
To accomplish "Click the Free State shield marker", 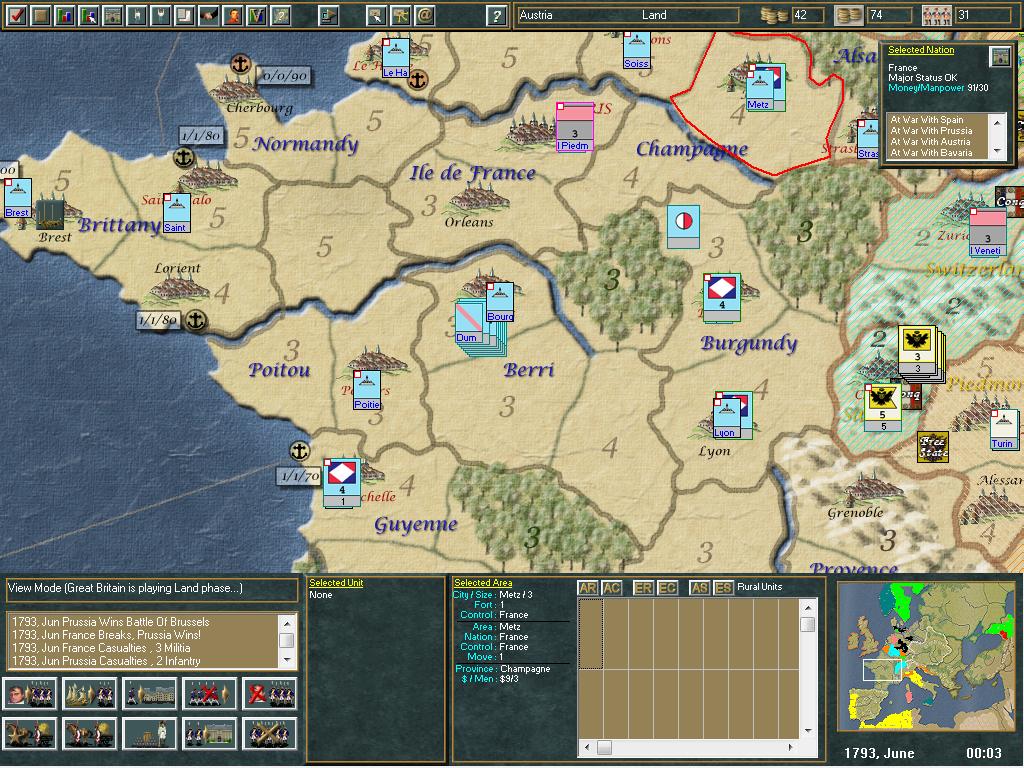I will point(933,447).
